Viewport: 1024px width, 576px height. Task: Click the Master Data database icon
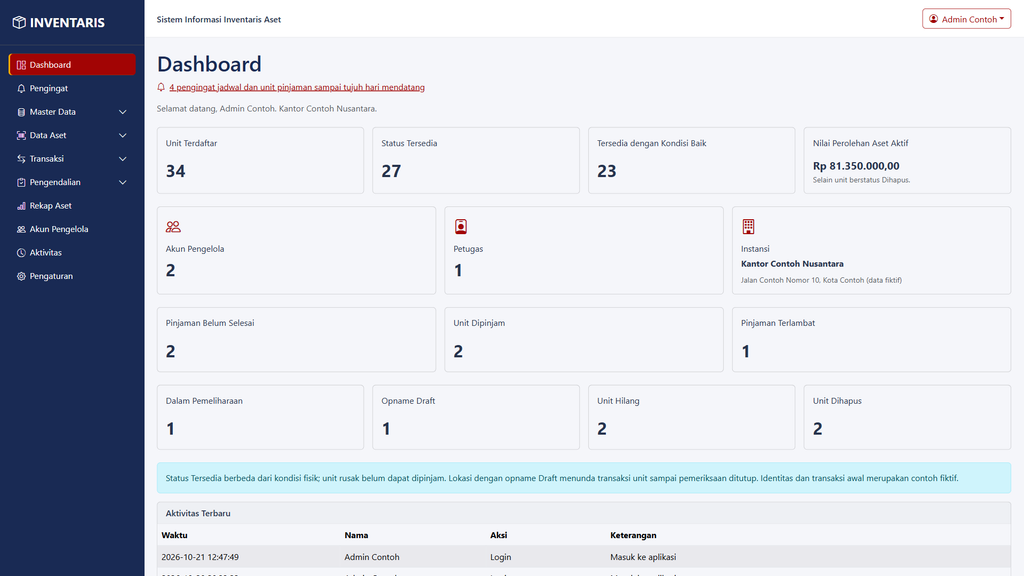click(x=21, y=112)
